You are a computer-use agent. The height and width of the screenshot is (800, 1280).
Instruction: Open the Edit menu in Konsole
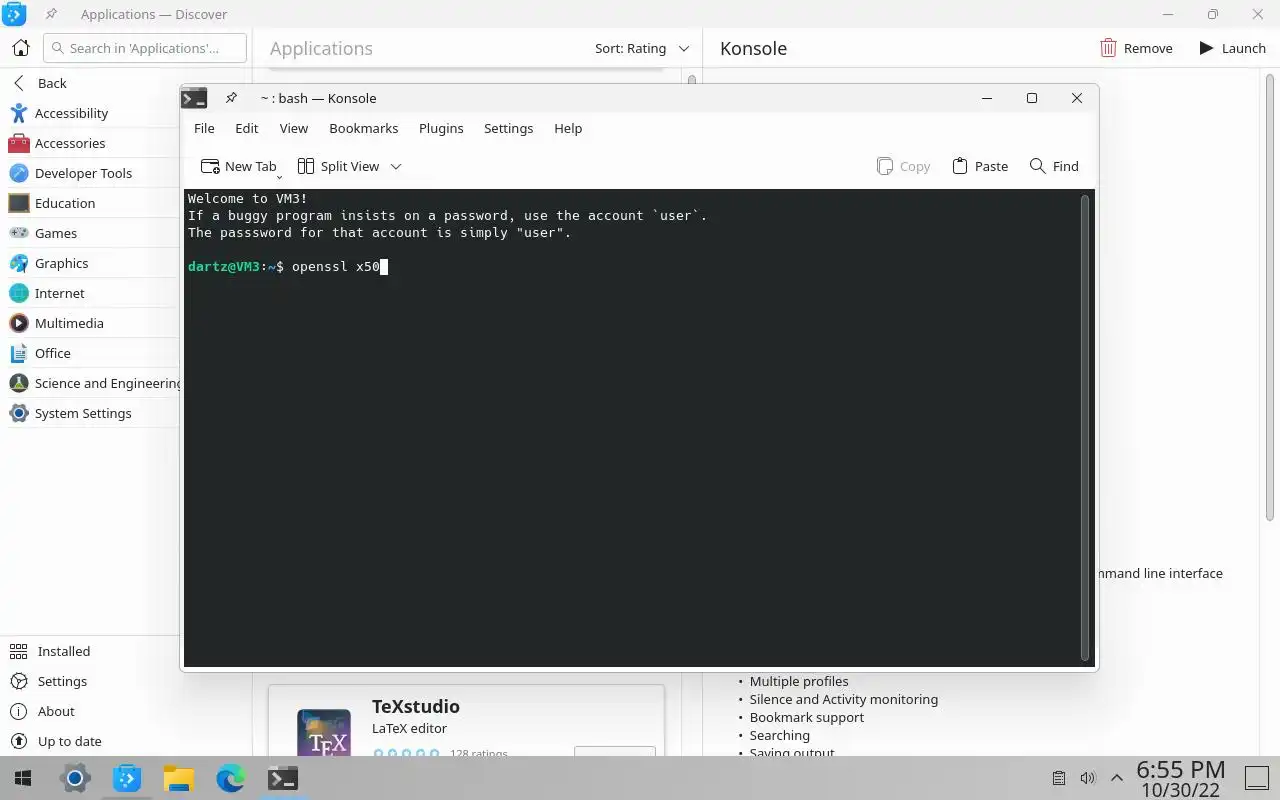tap(246, 128)
